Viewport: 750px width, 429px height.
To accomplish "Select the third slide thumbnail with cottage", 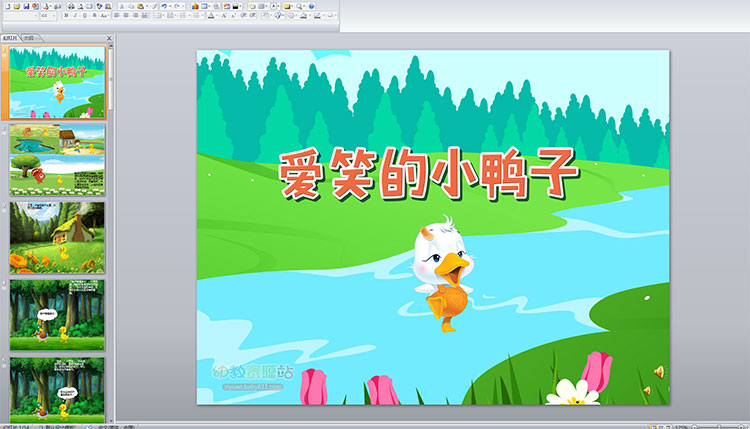I will pos(58,237).
